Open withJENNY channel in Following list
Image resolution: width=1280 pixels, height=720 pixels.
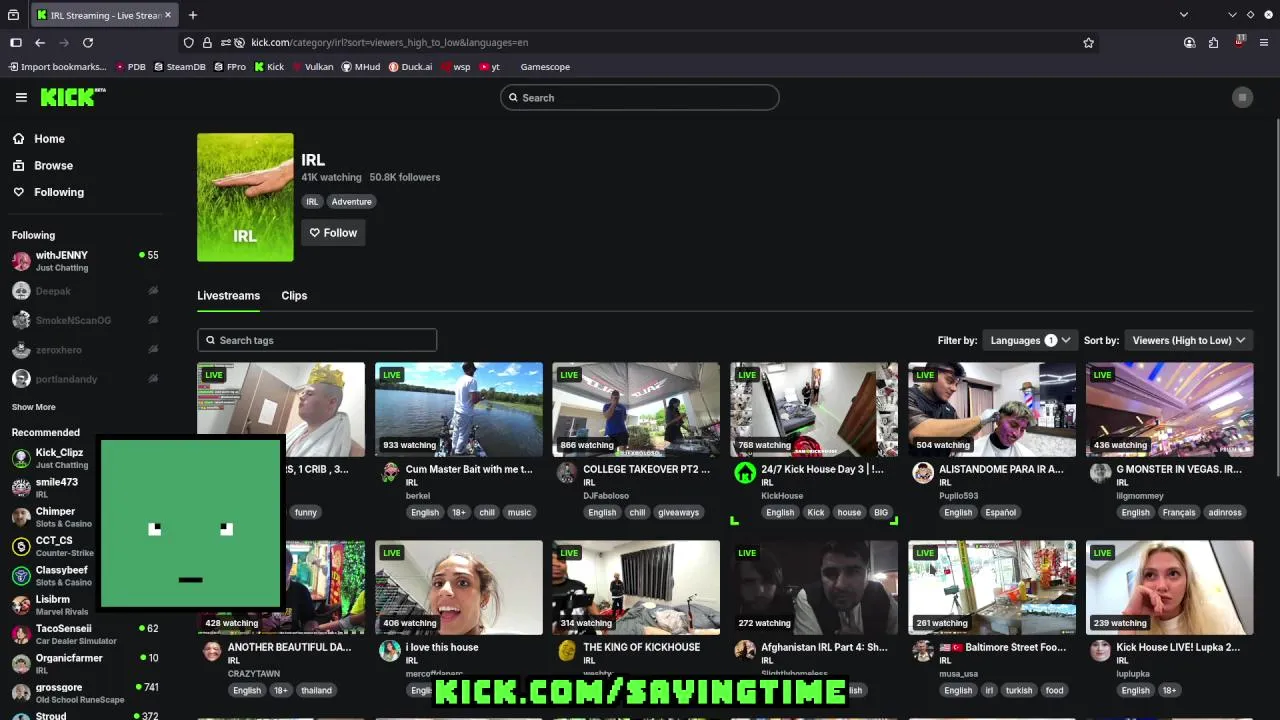tap(85, 261)
